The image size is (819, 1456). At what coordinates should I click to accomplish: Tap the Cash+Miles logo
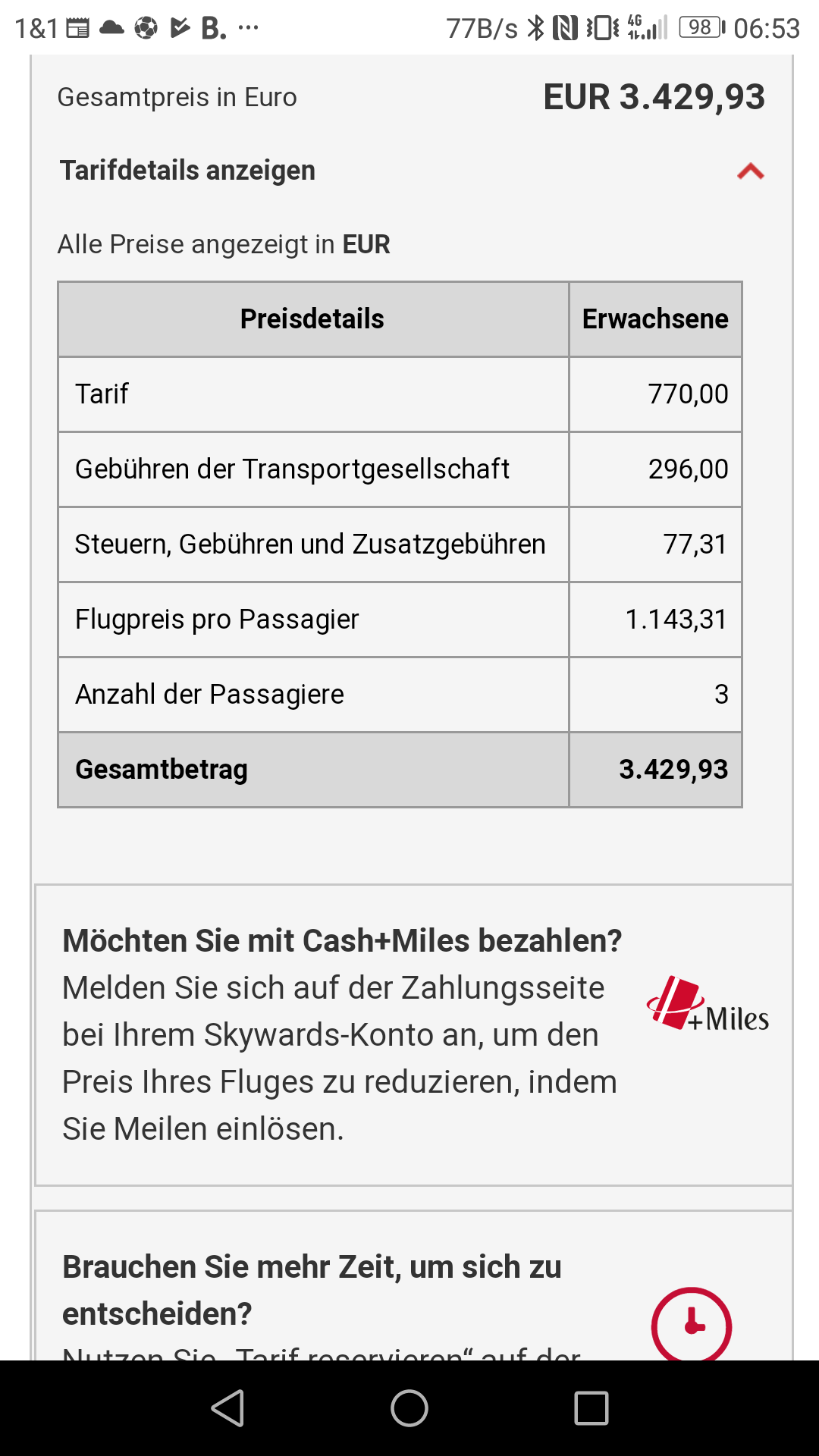[708, 1006]
